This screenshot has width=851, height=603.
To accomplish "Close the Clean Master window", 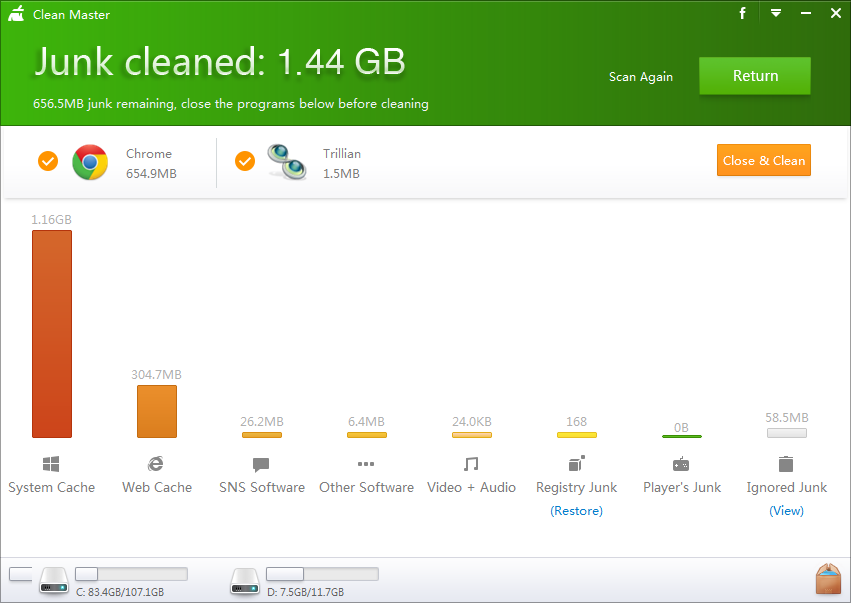I will click(x=836, y=13).
